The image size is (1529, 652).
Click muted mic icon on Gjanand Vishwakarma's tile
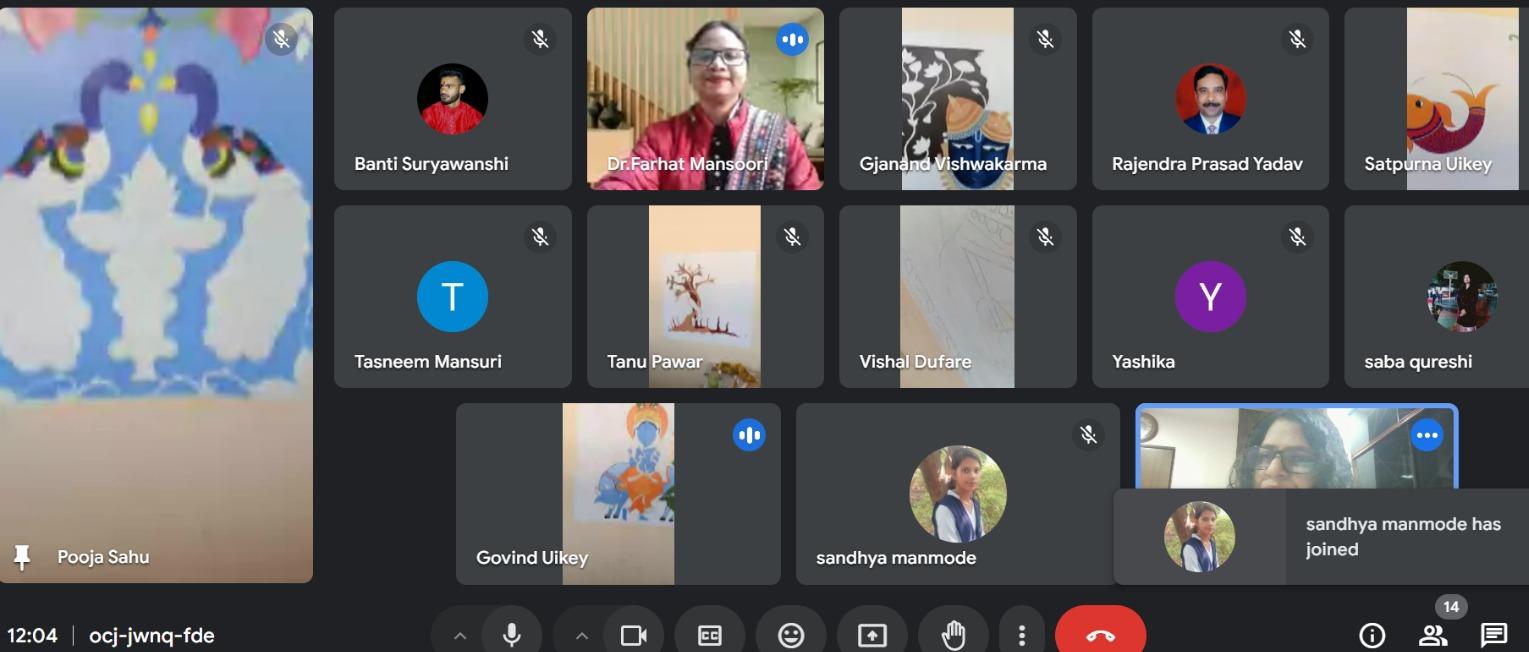(1045, 39)
